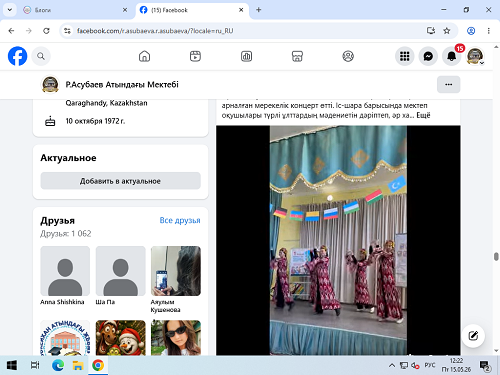
Task: Click the page vertical scrollbar thumb
Action: 496,256
